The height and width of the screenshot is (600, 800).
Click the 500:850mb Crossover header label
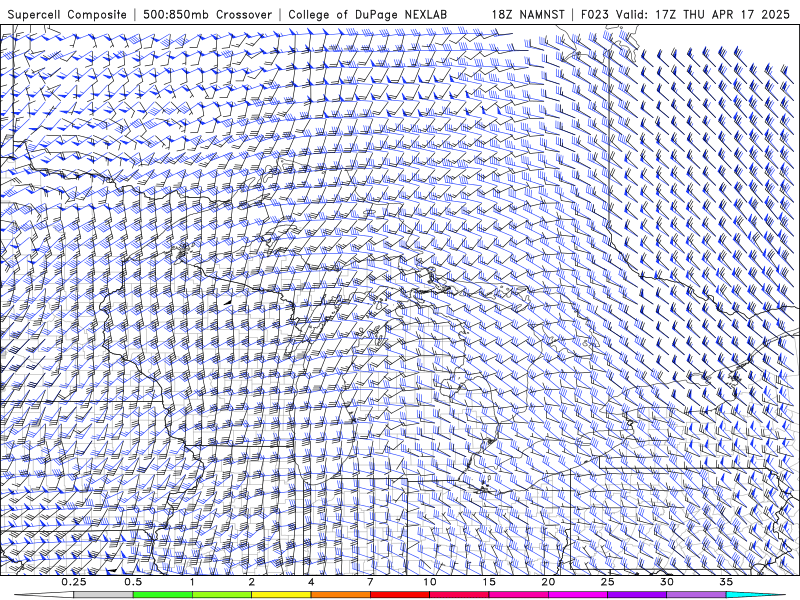pos(208,14)
